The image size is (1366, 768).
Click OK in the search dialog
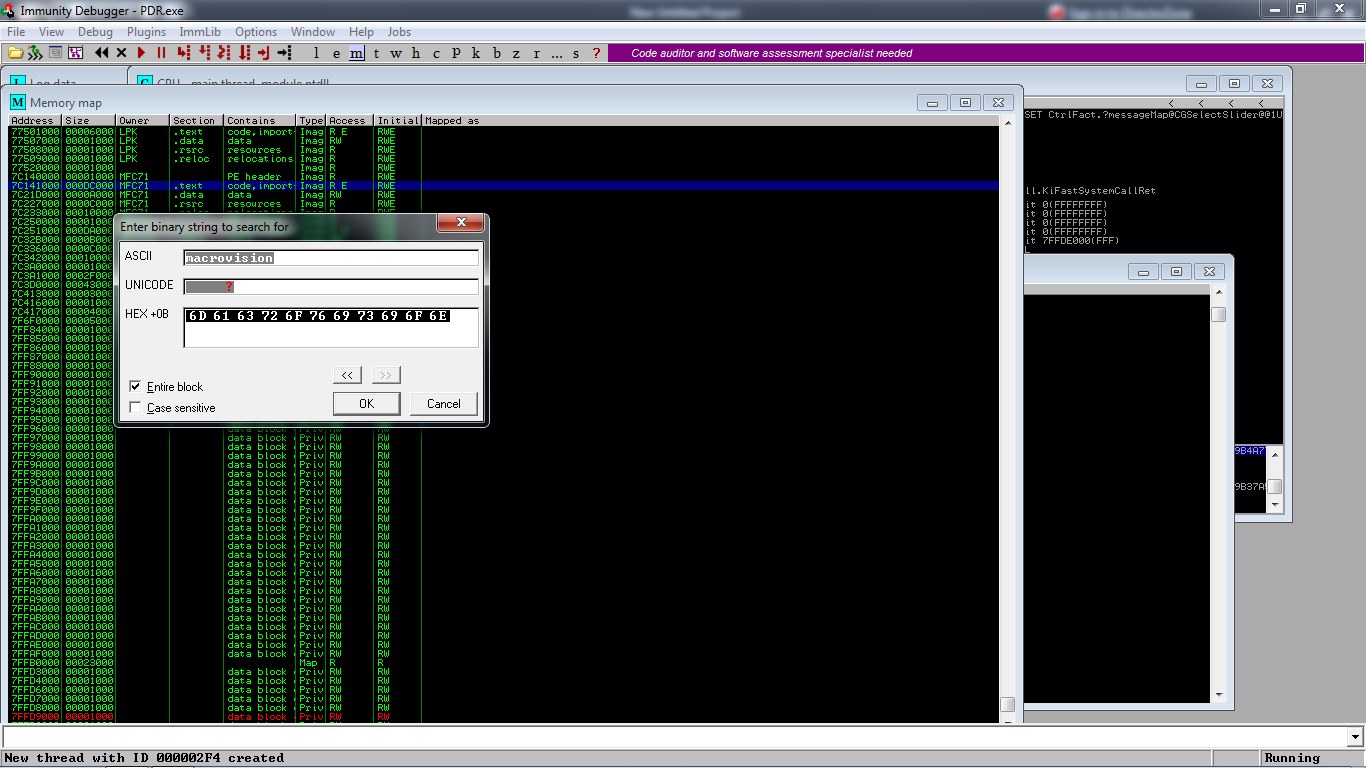click(x=366, y=404)
